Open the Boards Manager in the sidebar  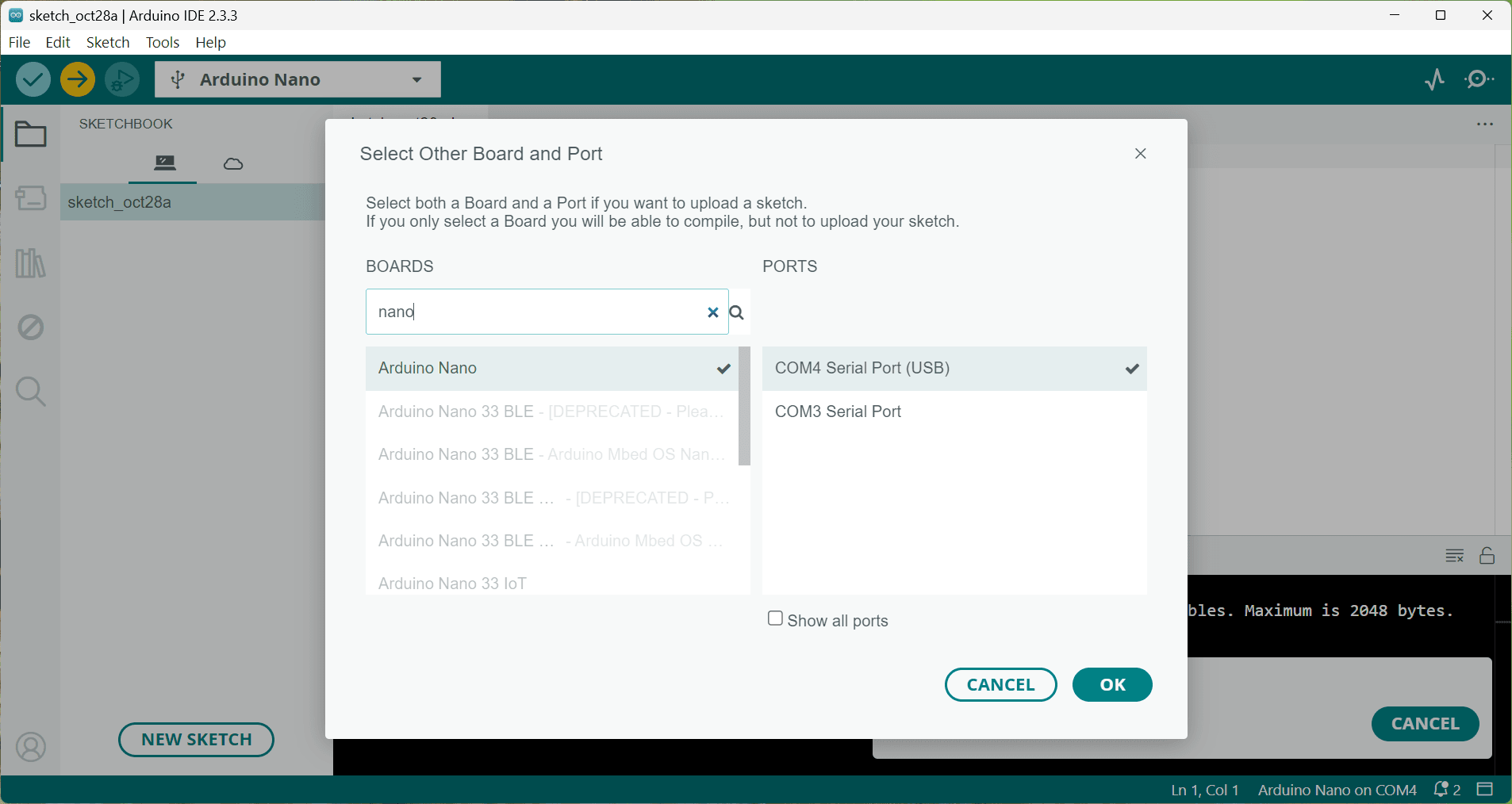31,198
